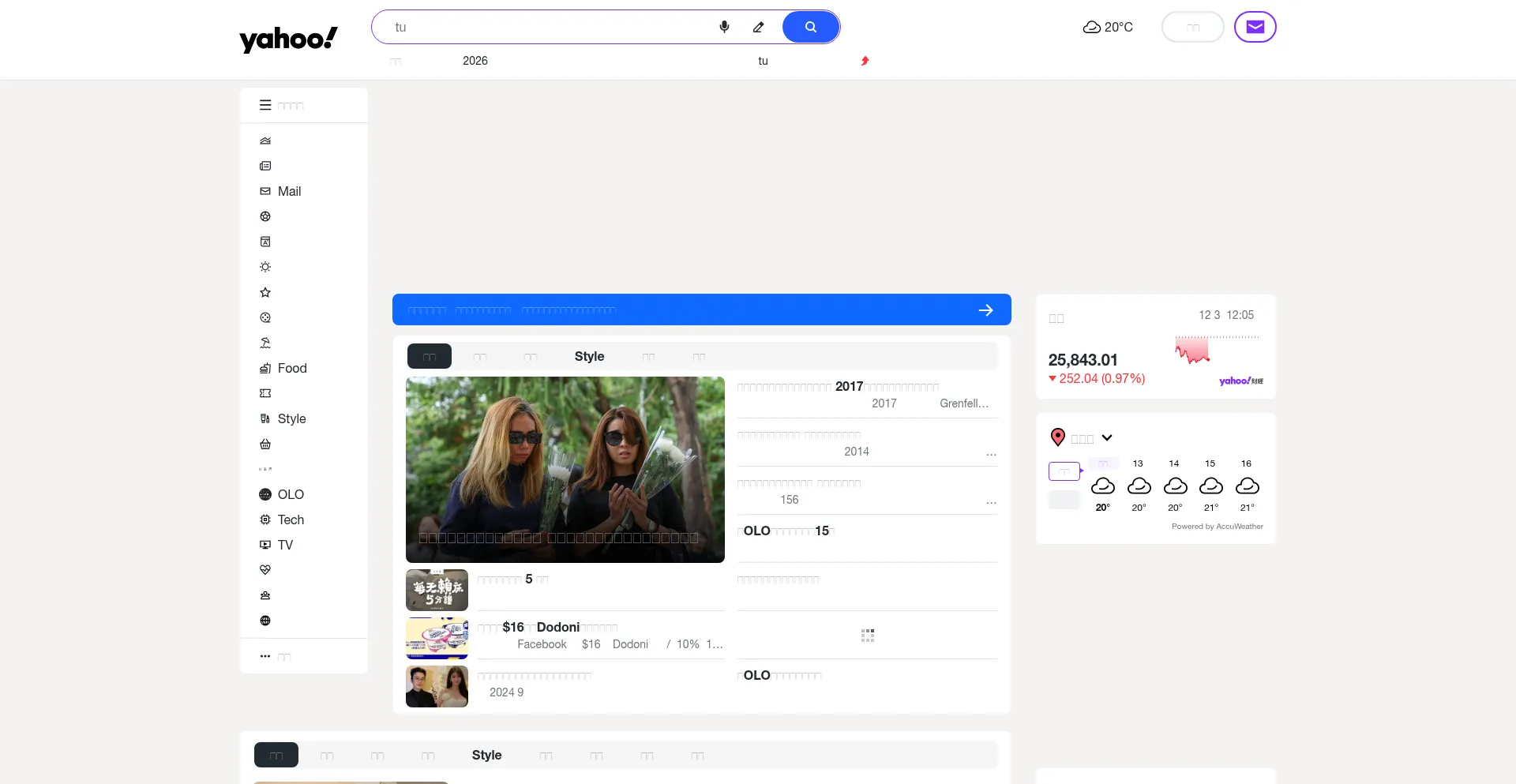1516x784 pixels.
Task: Open the Mail link in sidebar
Action: click(289, 191)
